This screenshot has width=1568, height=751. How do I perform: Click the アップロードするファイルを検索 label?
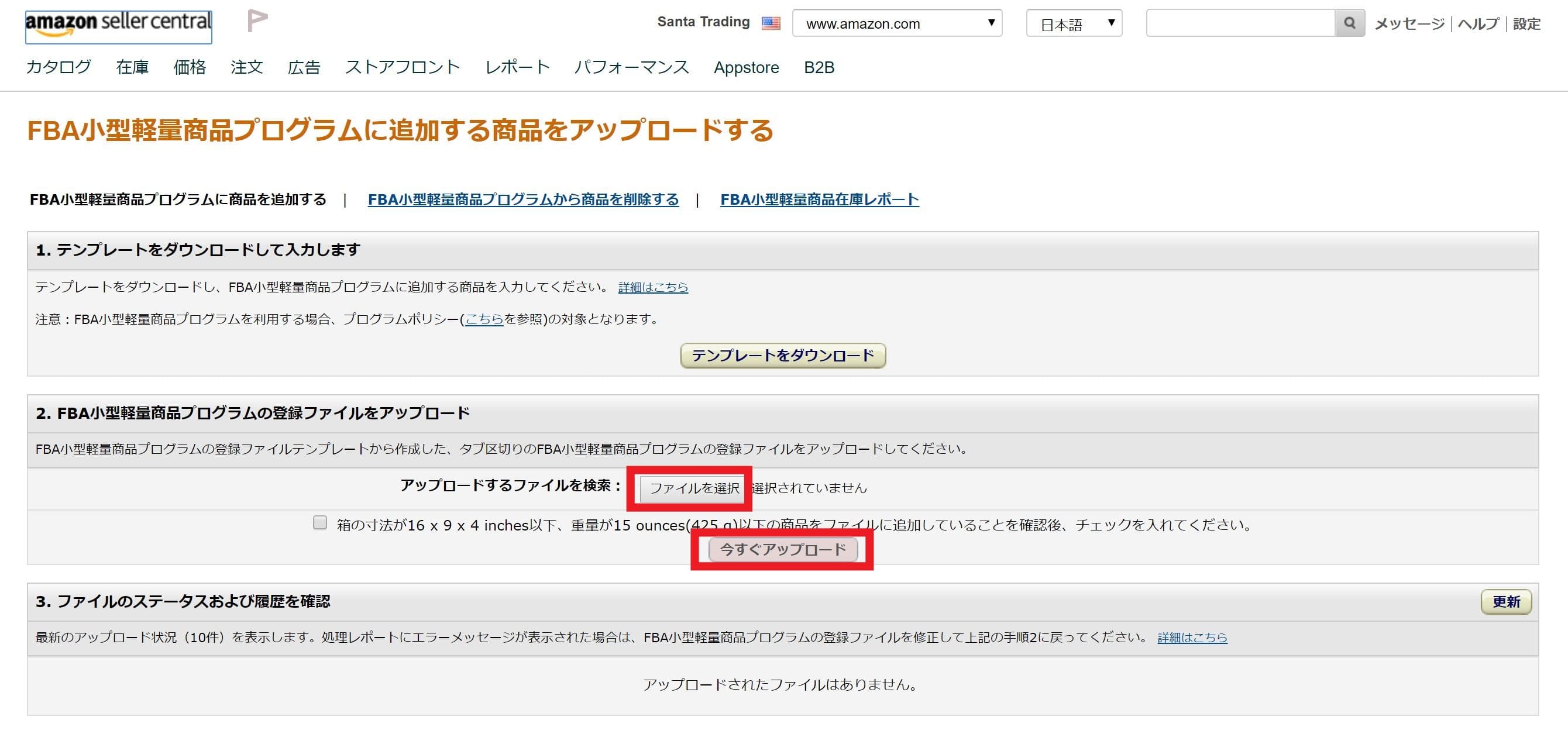pyautogui.click(x=511, y=485)
